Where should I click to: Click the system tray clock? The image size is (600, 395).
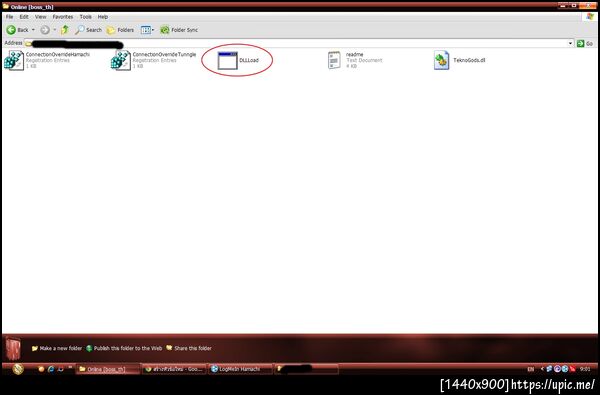click(585, 369)
